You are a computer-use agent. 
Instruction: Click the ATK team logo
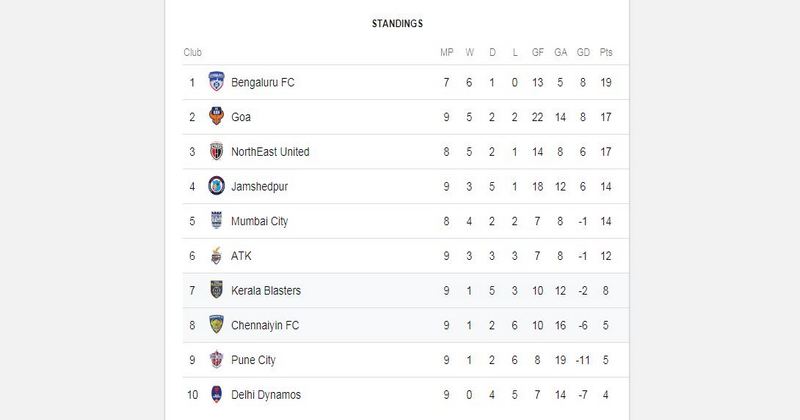pos(216,255)
